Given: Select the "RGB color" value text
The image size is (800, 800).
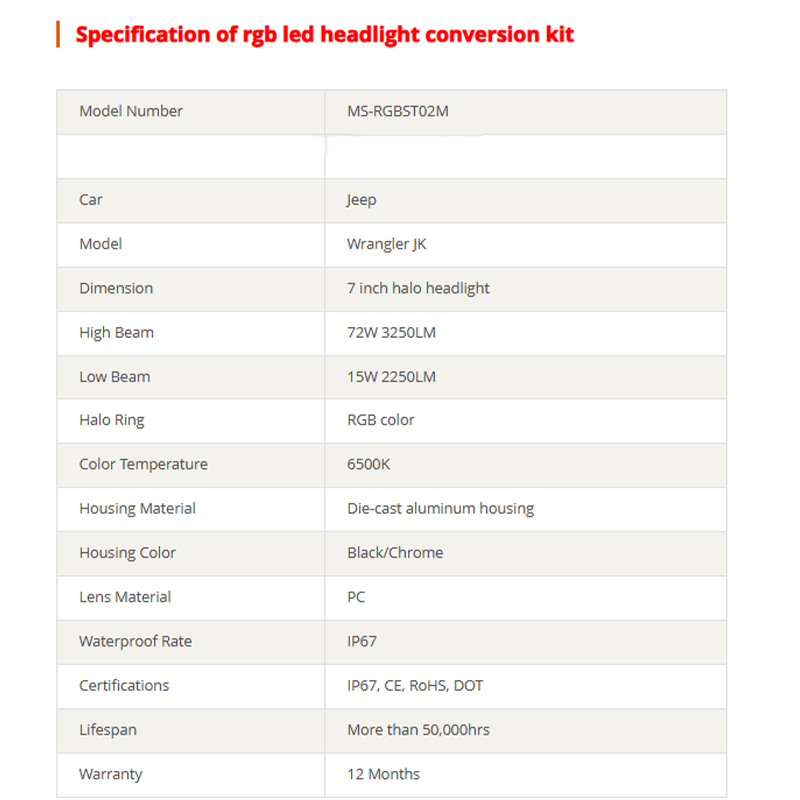Looking at the screenshot, I should (381, 420).
